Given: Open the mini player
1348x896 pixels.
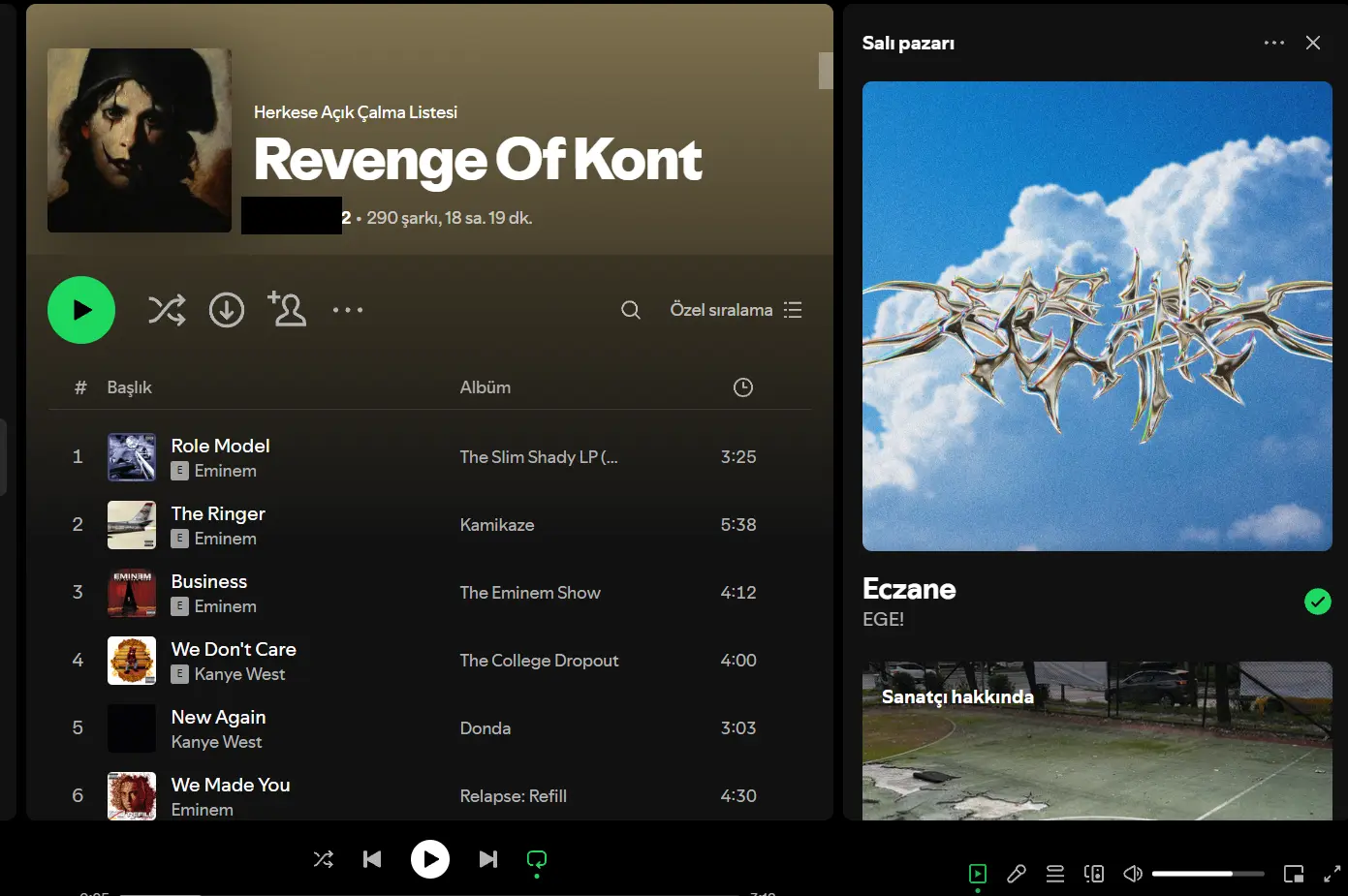Looking at the screenshot, I should point(1294,874).
